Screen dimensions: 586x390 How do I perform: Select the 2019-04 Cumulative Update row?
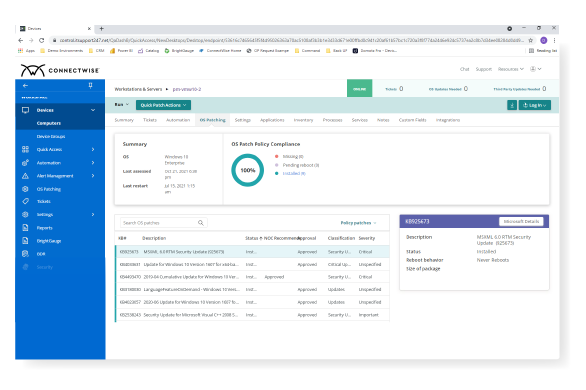click(252, 277)
